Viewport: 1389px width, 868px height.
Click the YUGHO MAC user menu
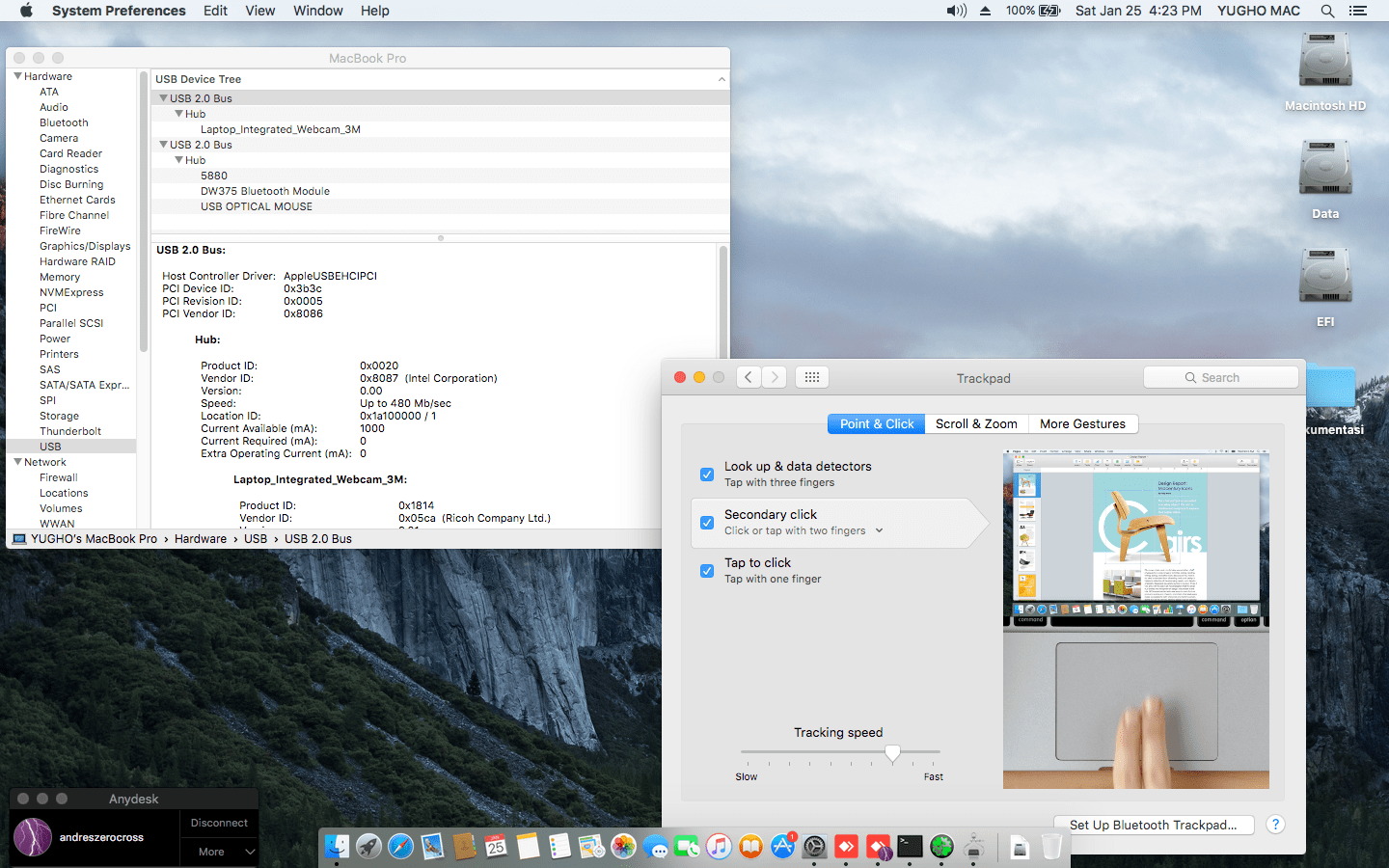[x=1259, y=11]
